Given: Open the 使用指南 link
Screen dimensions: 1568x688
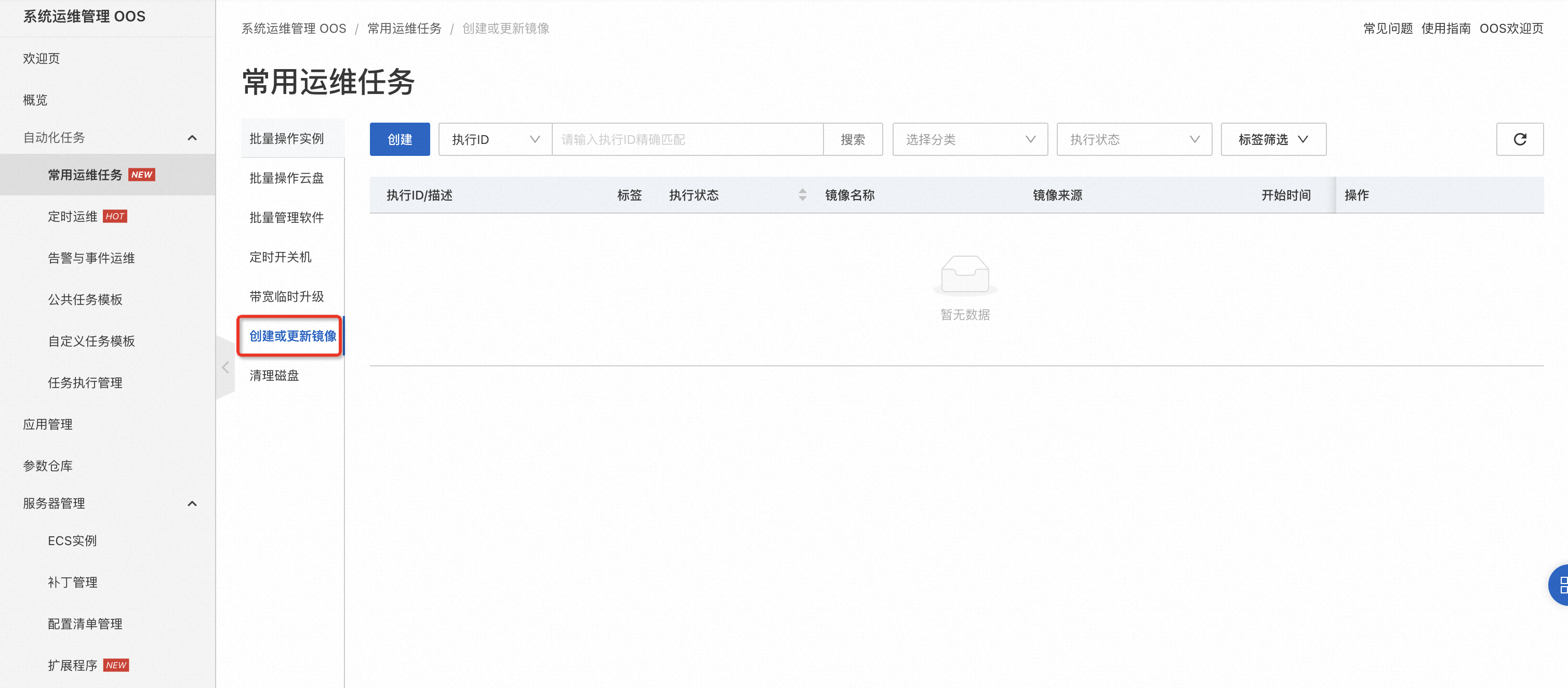Looking at the screenshot, I should click(x=1446, y=29).
